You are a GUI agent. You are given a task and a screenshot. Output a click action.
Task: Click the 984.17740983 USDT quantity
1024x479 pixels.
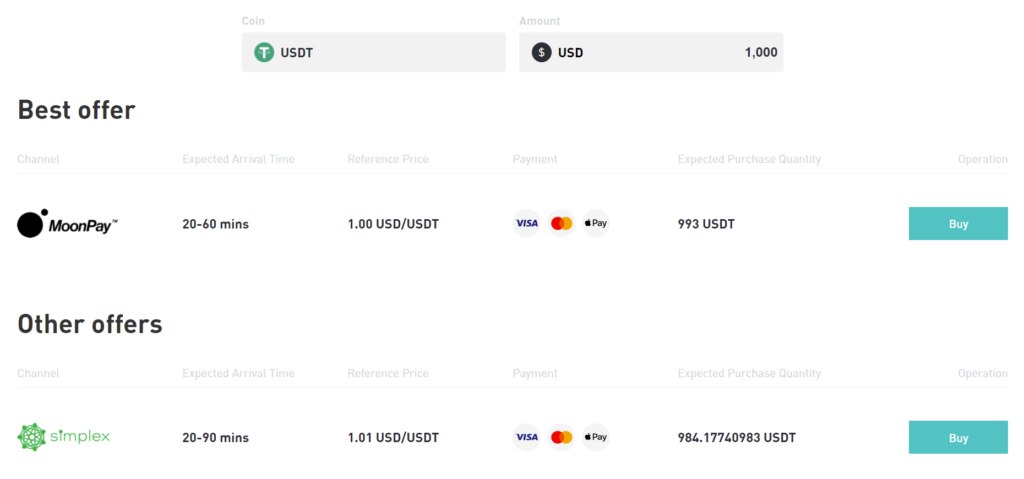(x=737, y=438)
